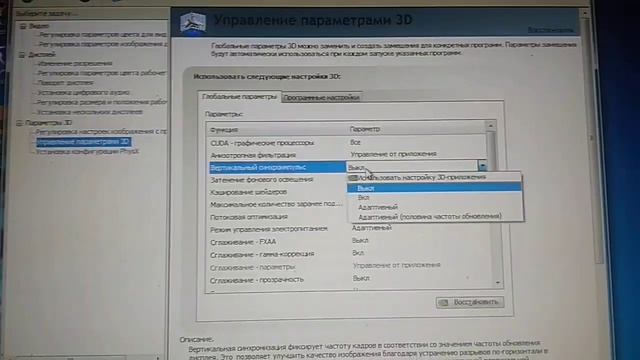
Task: Select the 'Вкл' dropdown option
Action: point(435,198)
